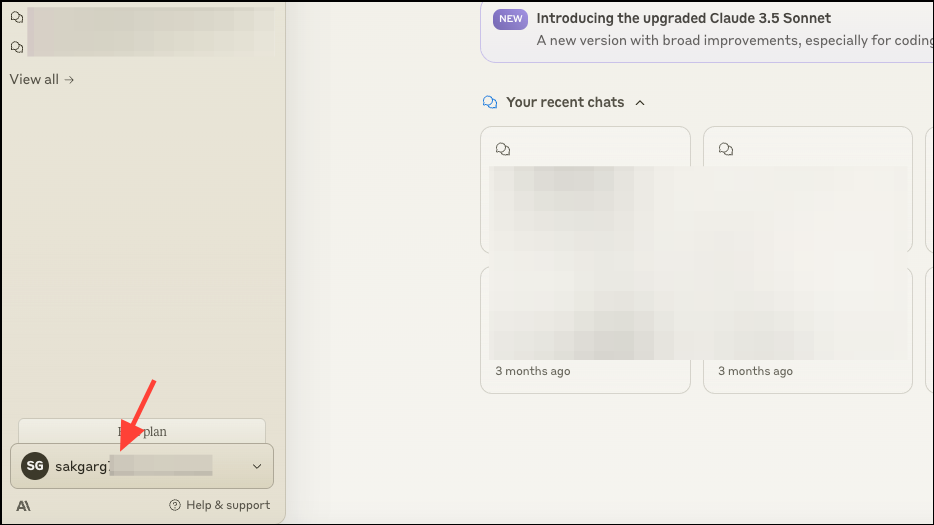This screenshot has width=934, height=525.
Task: Click the Help & support question mark icon
Action: (x=175, y=505)
